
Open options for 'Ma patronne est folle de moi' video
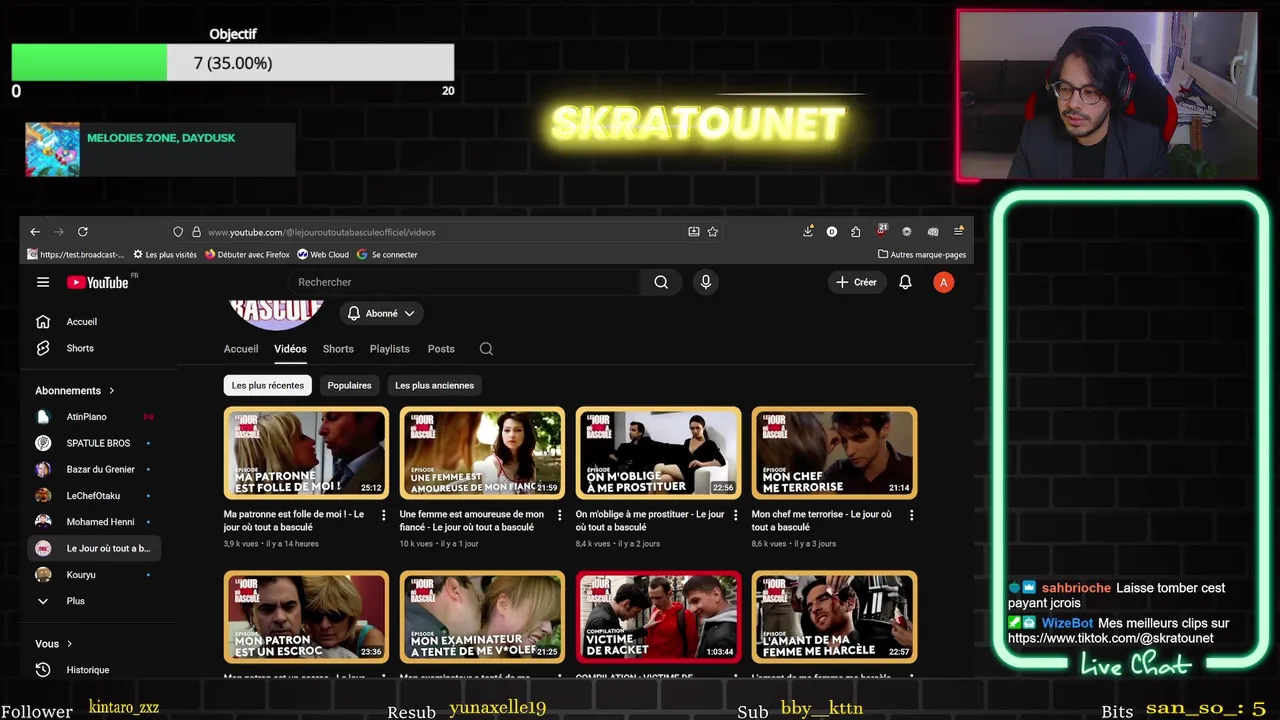pos(384,515)
